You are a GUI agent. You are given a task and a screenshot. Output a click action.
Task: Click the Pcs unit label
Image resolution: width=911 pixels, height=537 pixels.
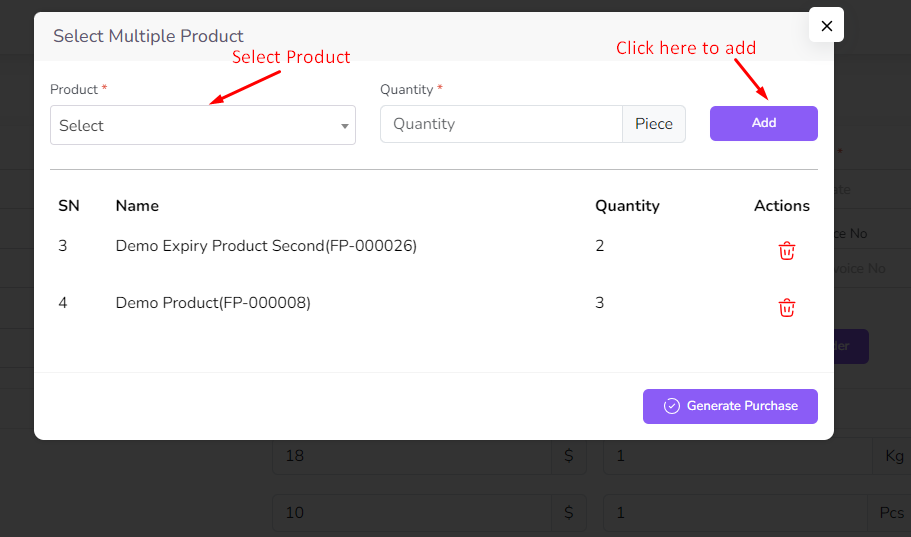[891, 513]
